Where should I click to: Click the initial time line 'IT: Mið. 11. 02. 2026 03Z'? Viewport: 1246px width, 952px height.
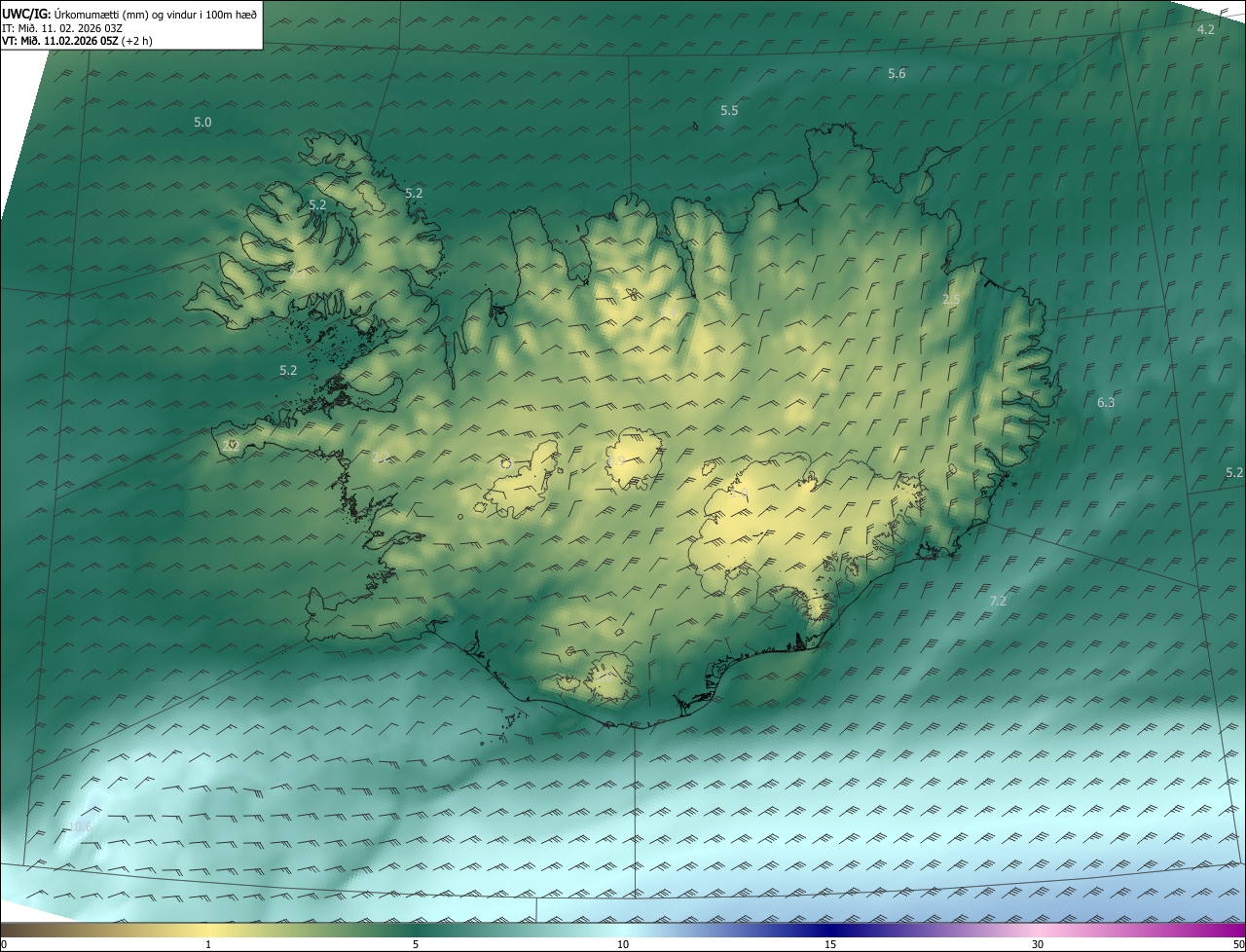pos(62,28)
